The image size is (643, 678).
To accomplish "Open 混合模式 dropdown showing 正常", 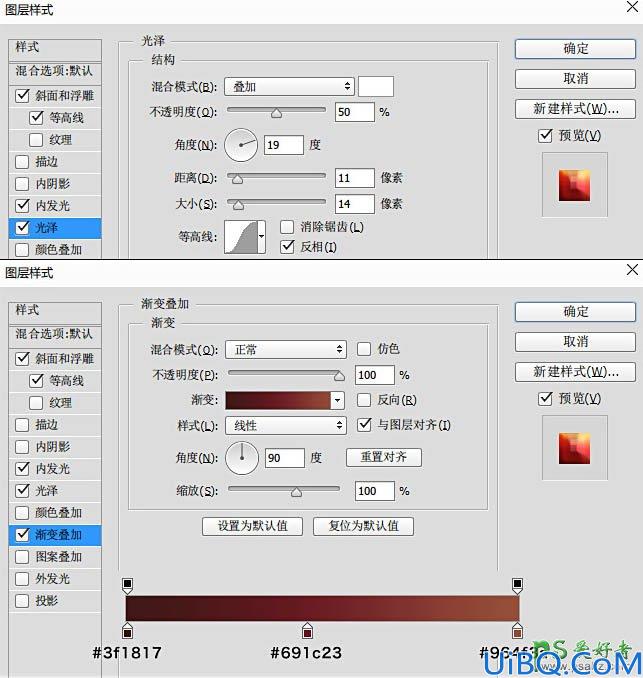I will pos(286,349).
